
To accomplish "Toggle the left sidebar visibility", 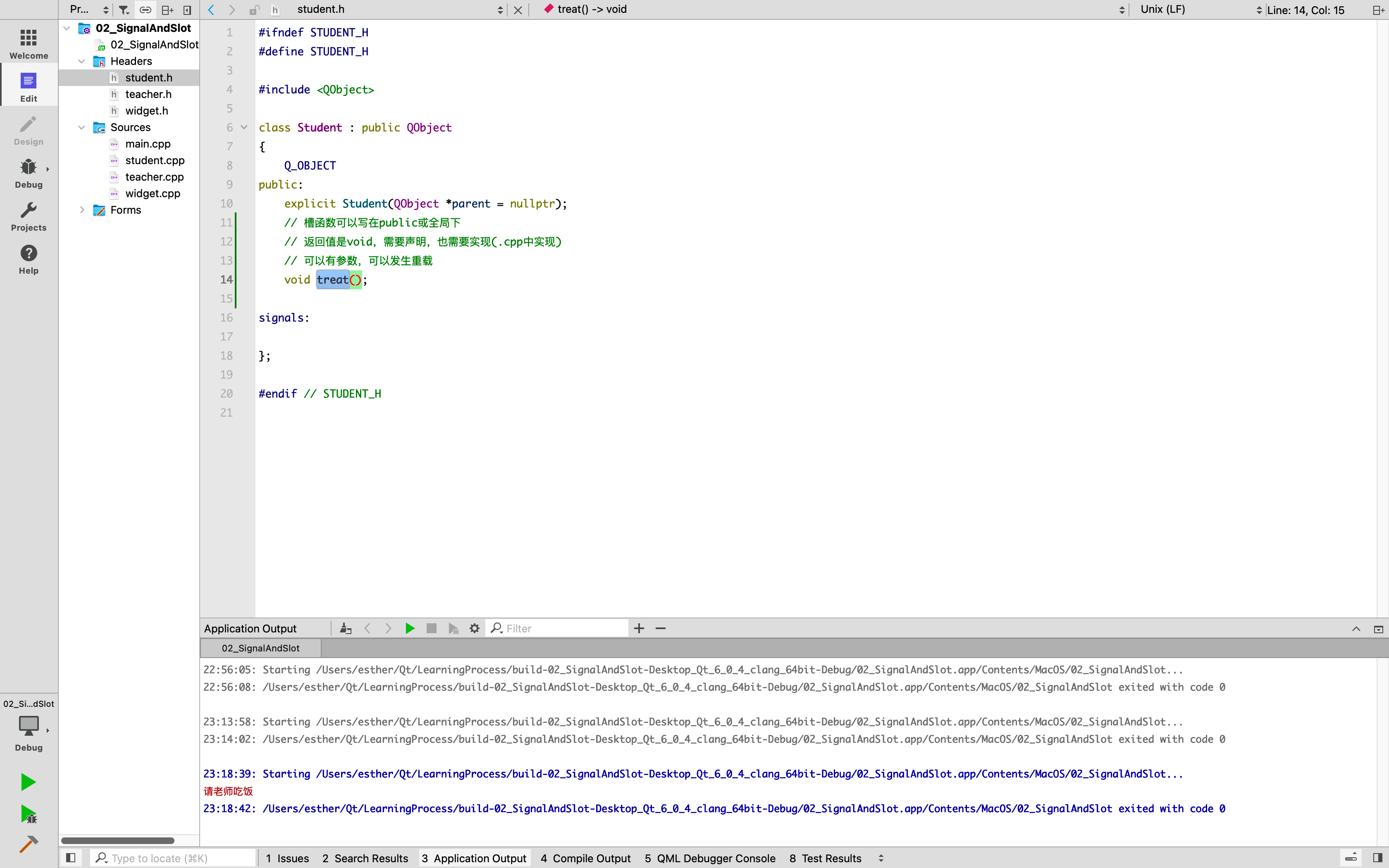I will (x=71, y=858).
